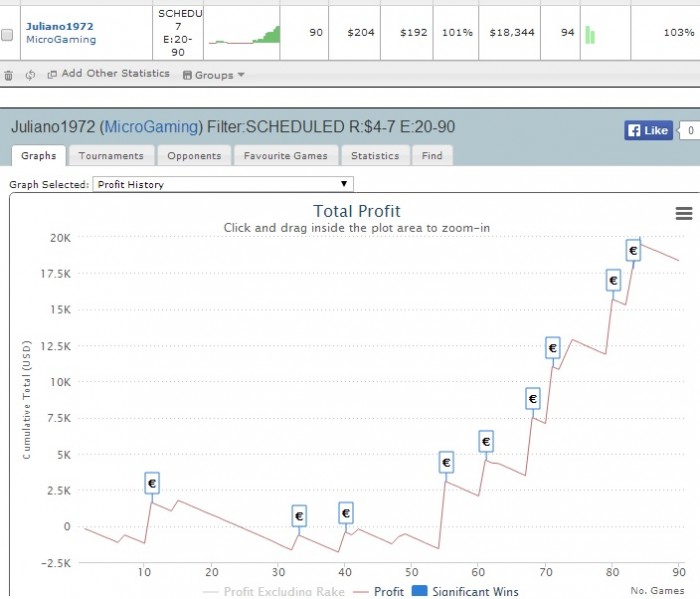The height and width of the screenshot is (599, 700).
Task: Toggle the Significant Wins legend series
Action: pyautogui.click(x=465, y=591)
